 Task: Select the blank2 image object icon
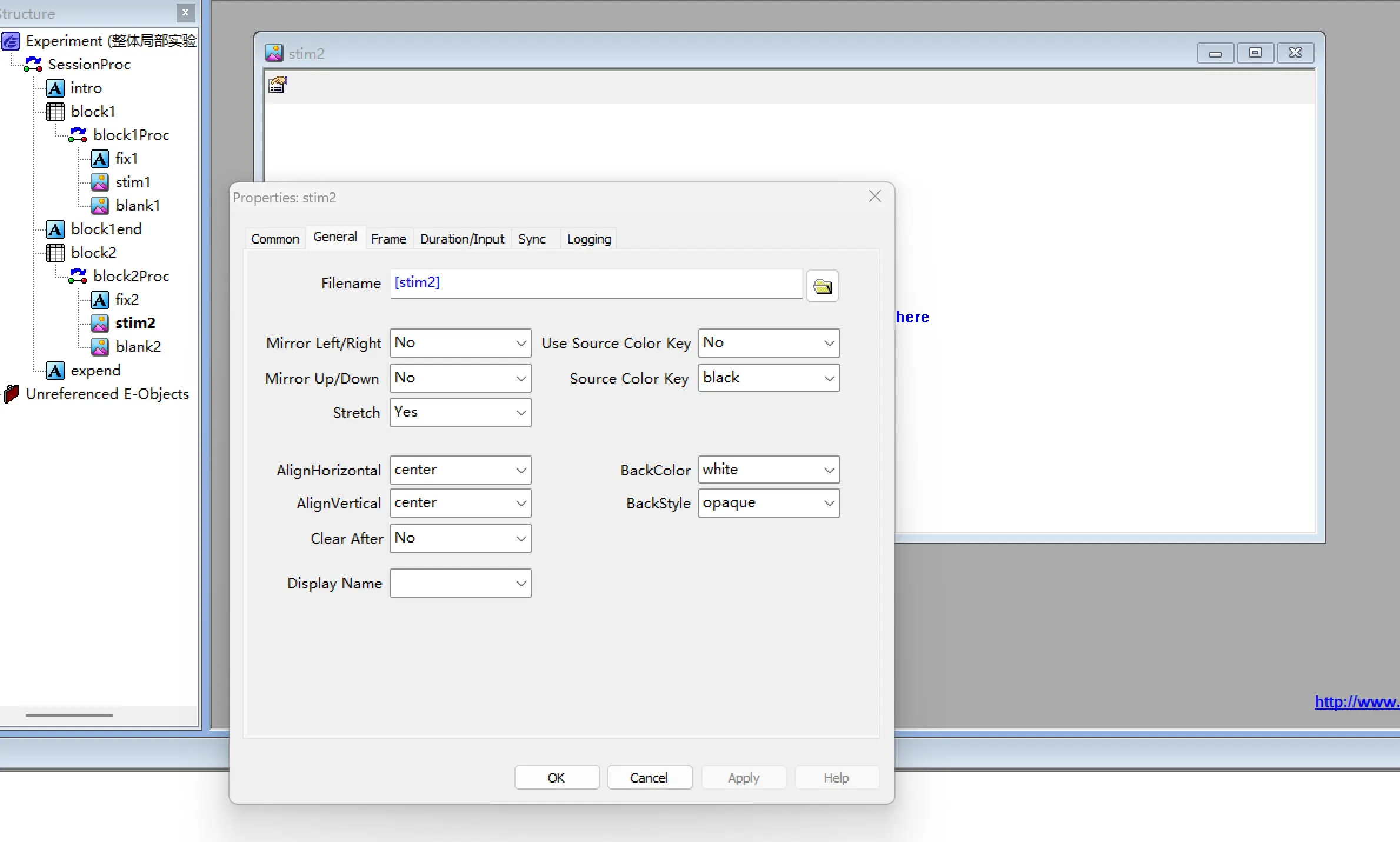(x=100, y=347)
